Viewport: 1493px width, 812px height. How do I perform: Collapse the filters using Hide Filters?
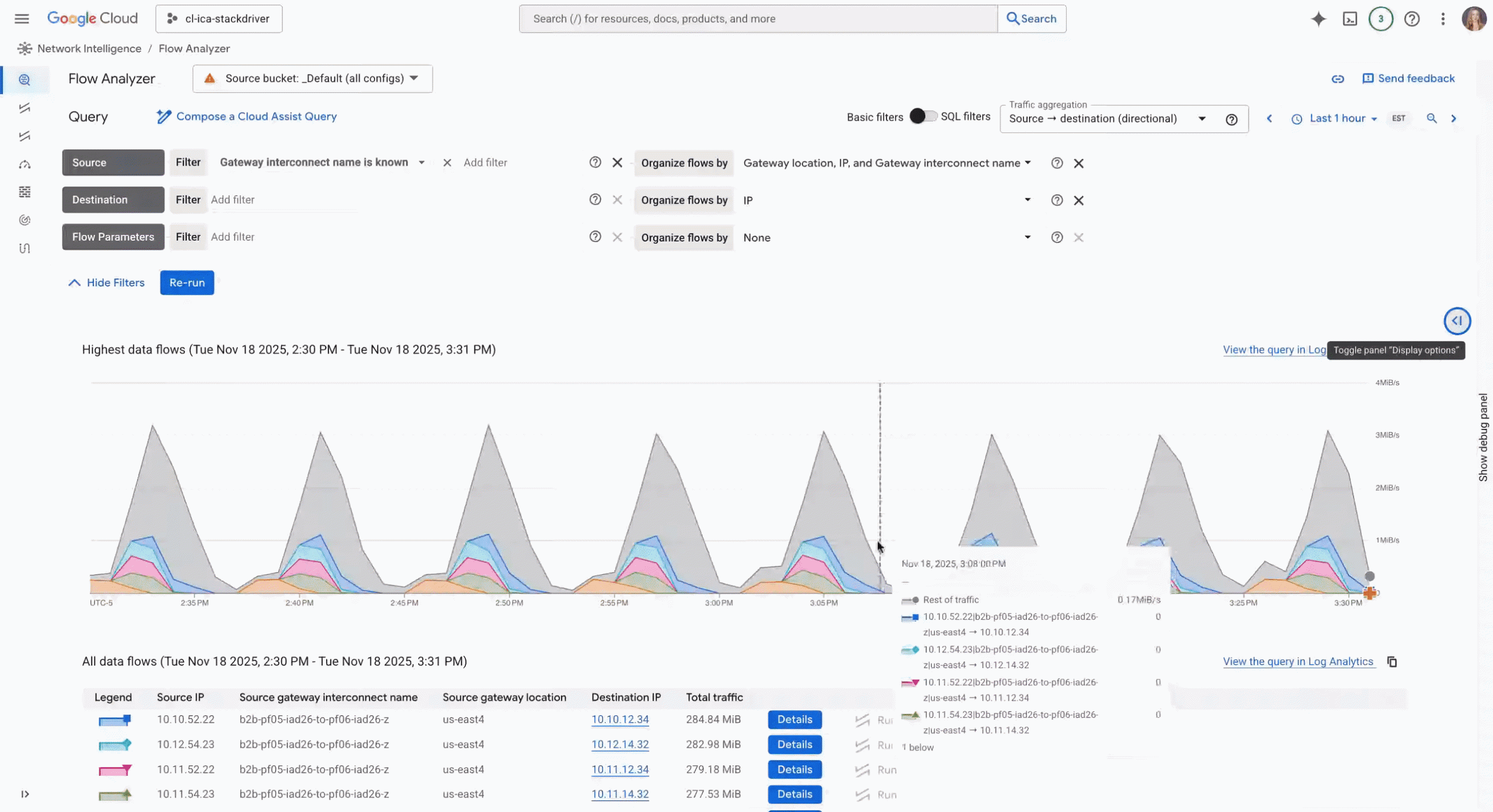click(x=106, y=282)
